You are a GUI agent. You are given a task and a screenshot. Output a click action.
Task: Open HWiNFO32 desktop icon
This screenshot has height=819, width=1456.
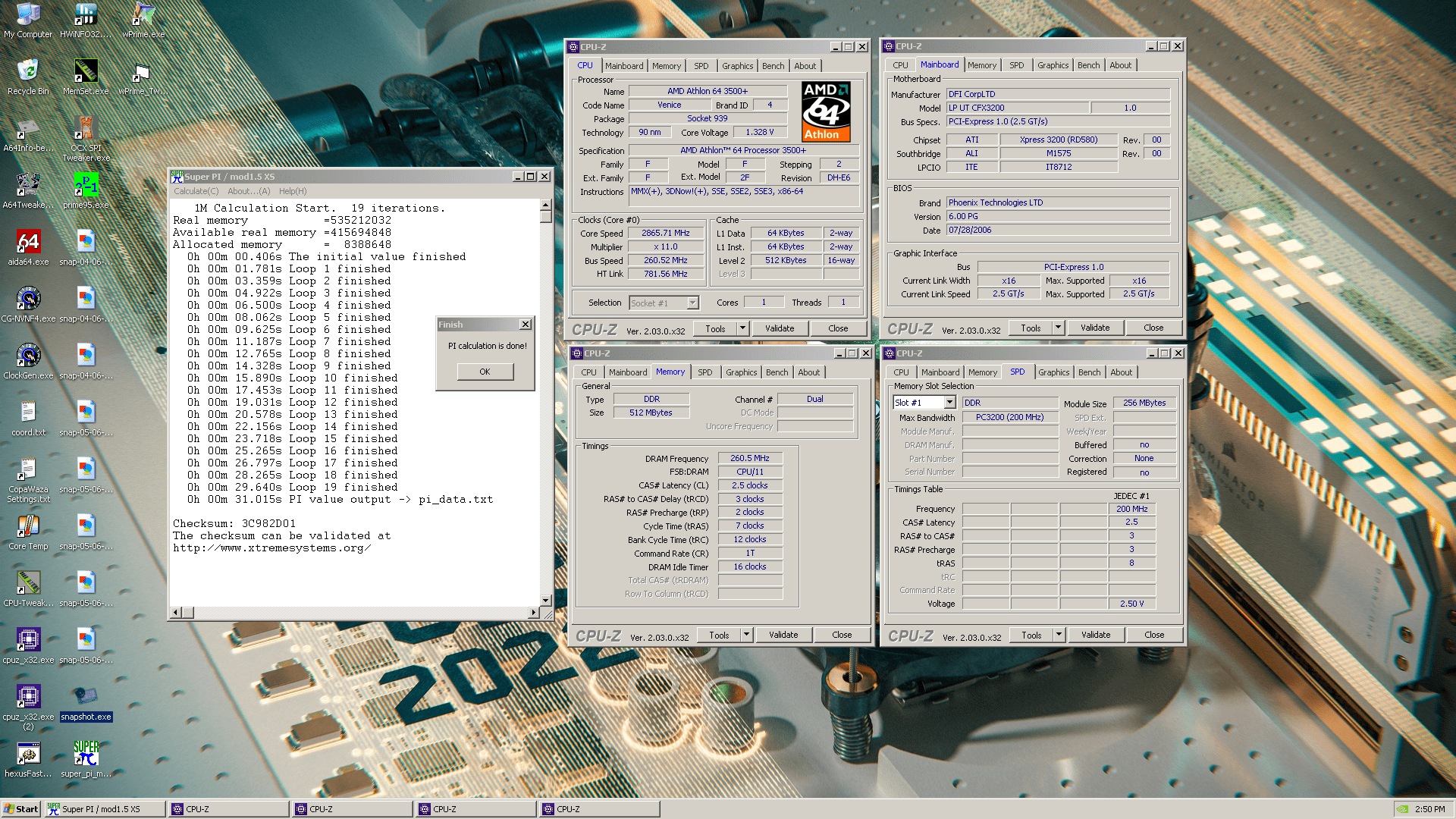pos(86,20)
